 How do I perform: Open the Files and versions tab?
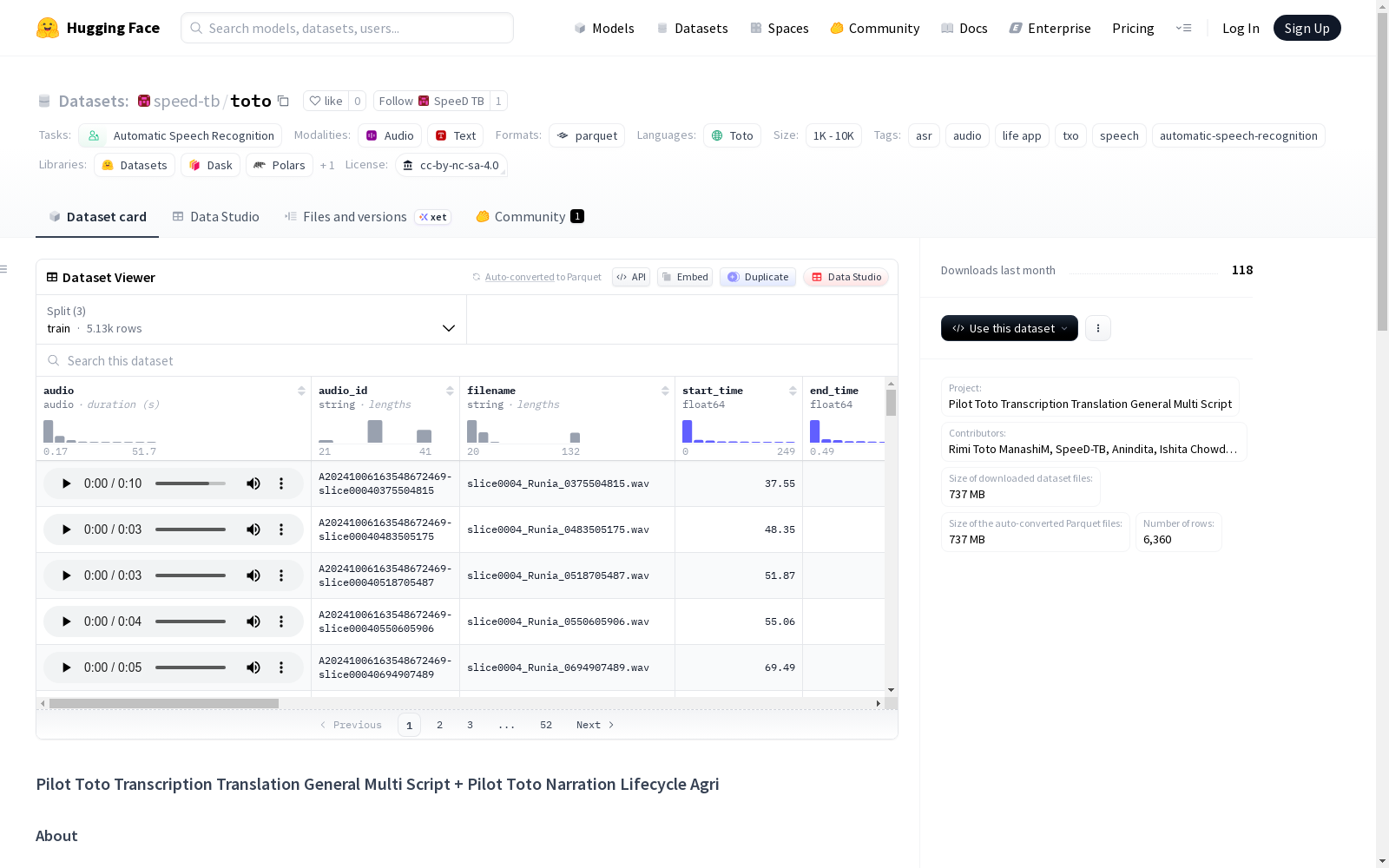point(367,217)
